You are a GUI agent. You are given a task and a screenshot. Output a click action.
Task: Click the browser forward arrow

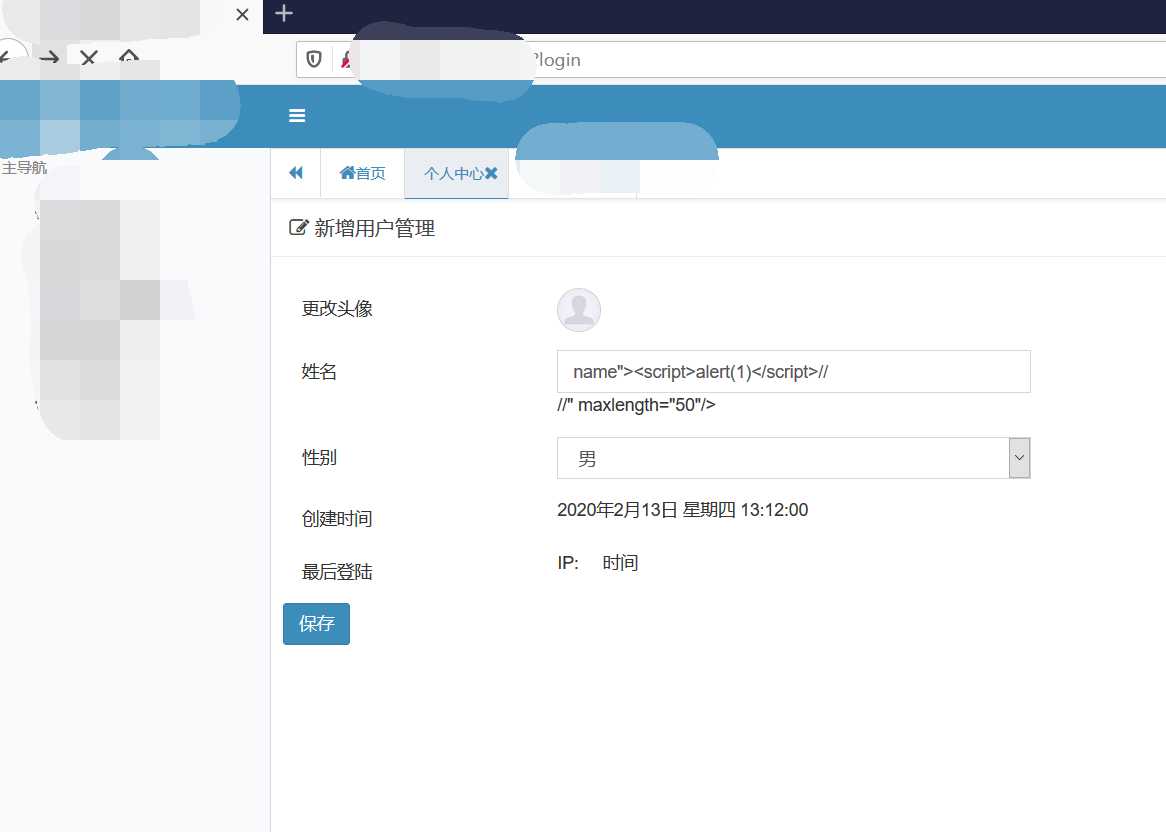tap(49, 57)
